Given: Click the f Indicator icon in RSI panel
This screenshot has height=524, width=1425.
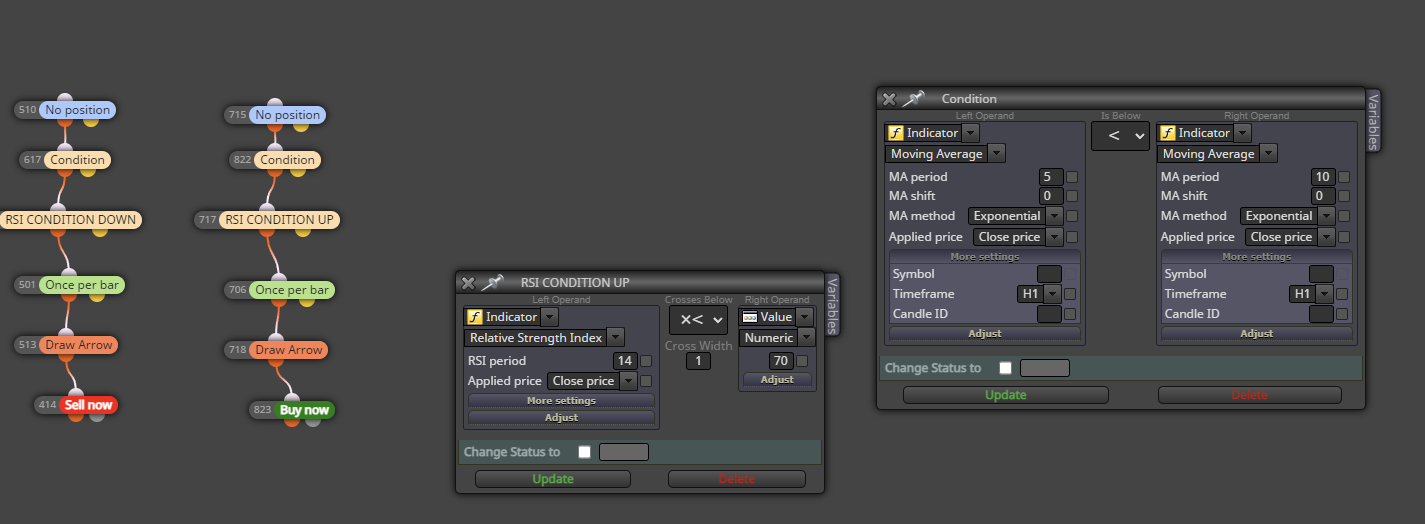Looking at the screenshot, I should pos(475,317).
